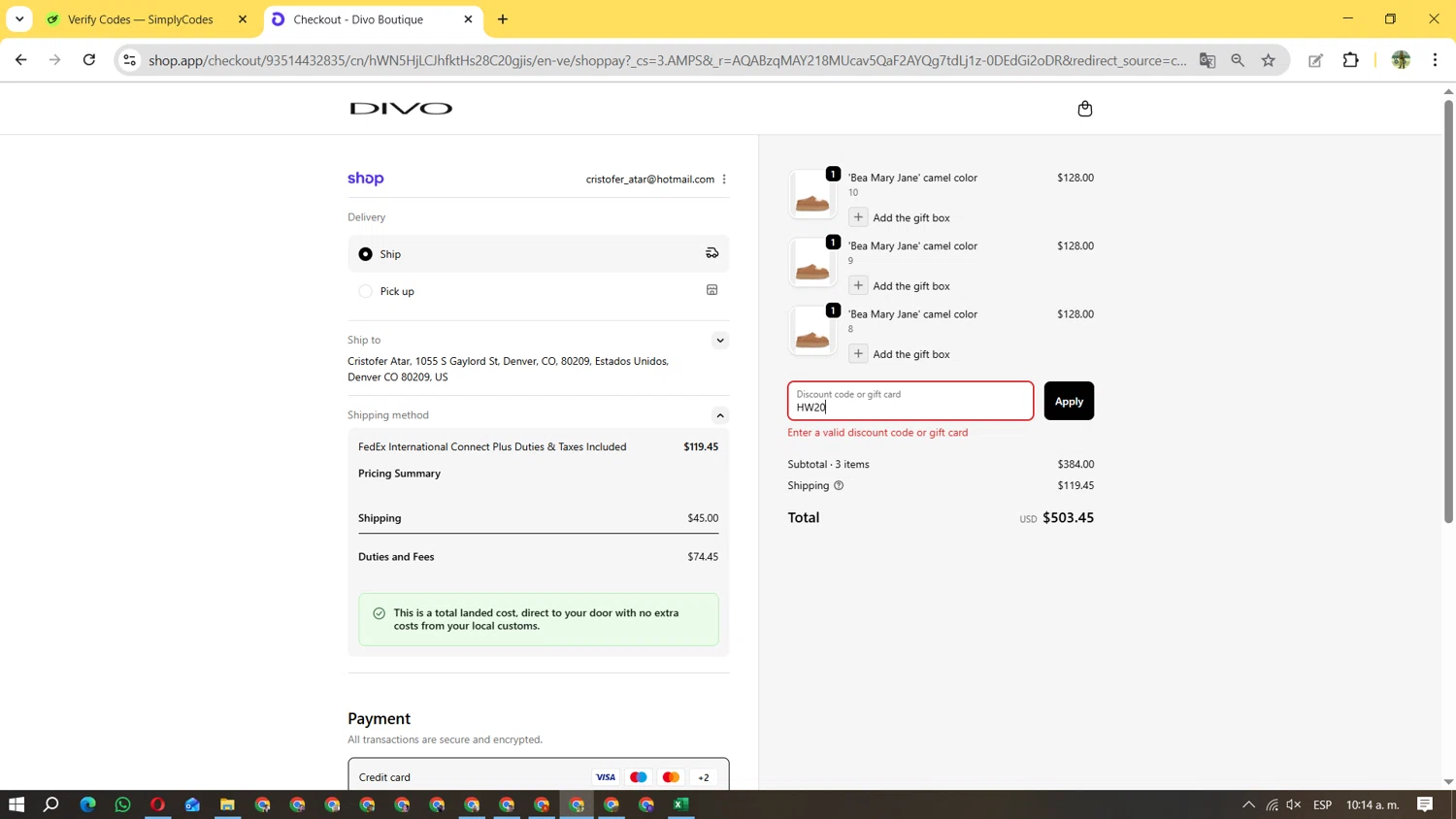Screen dimensions: 1456x819
Task: Click size 9 Bea Mary Jane thumbnail
Action: click(x=812, y=262)
